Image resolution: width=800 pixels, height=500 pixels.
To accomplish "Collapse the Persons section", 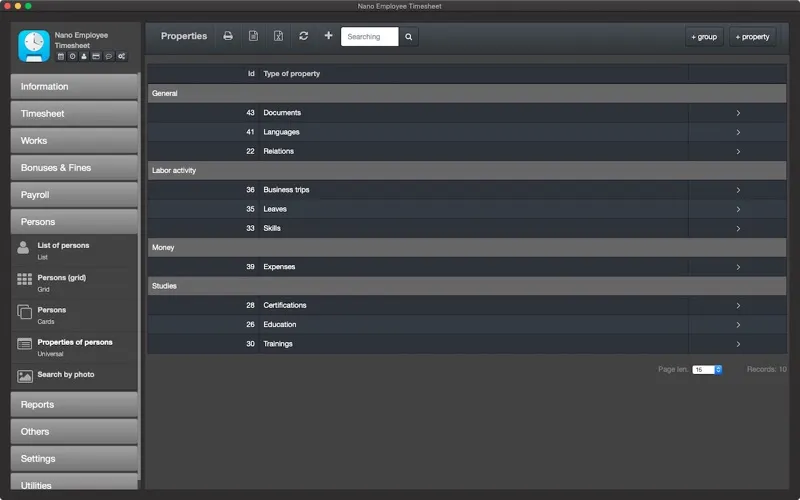I will click(74, 222).
